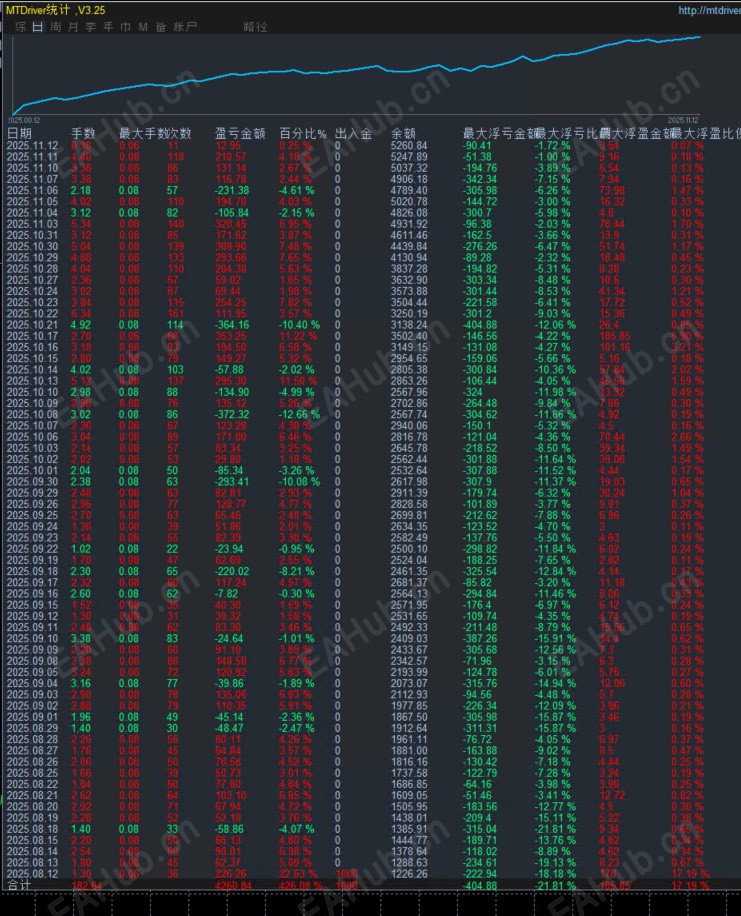Switch to the M tab
This screenshot has height=916, width=741.
(x=143, y=27)
